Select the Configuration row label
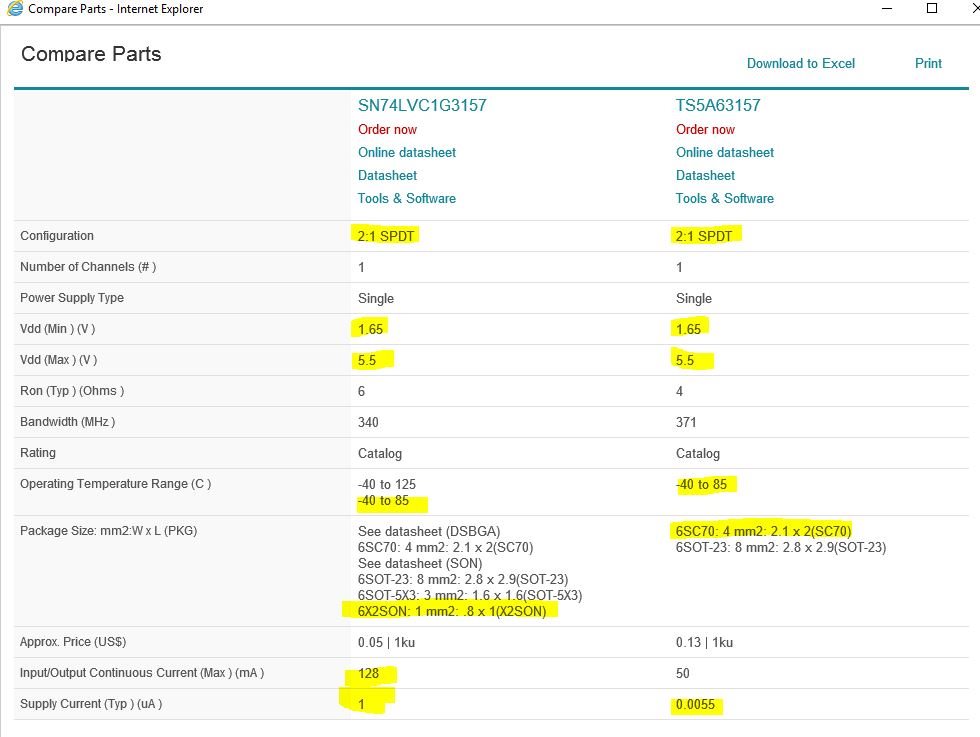Image resolution: width=980 pixels, height=737 pixels. click(57, 236)
